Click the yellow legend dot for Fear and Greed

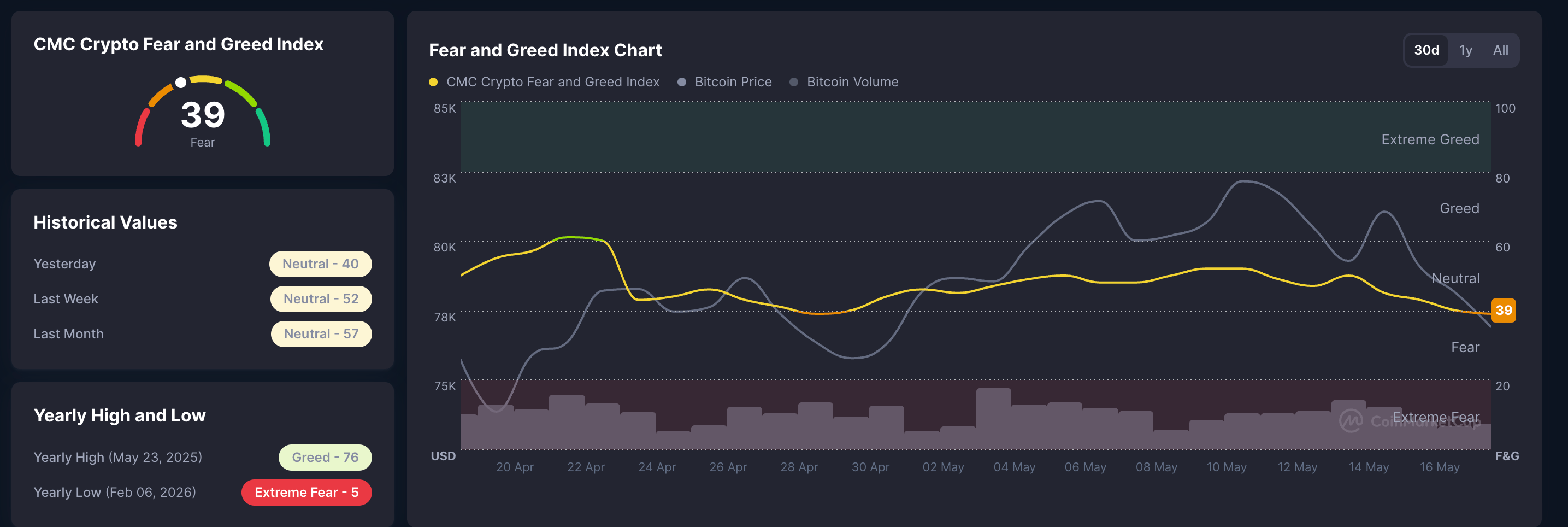pos(433,81)
